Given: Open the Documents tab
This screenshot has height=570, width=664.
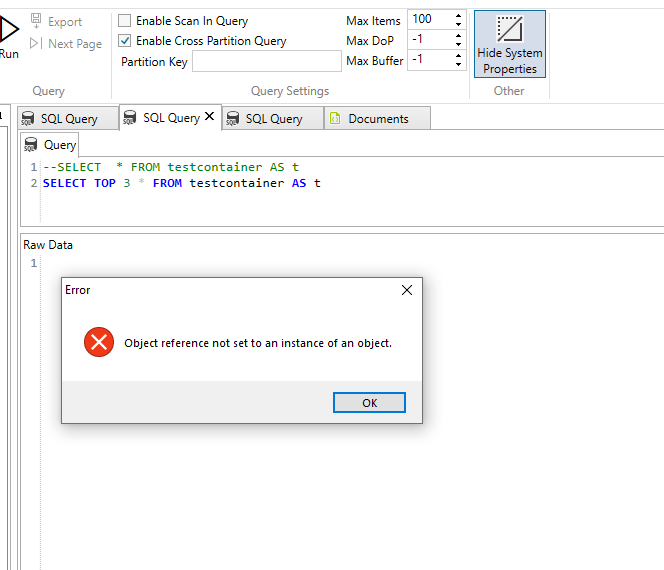Looking at the screenshot, I should 378,119.
